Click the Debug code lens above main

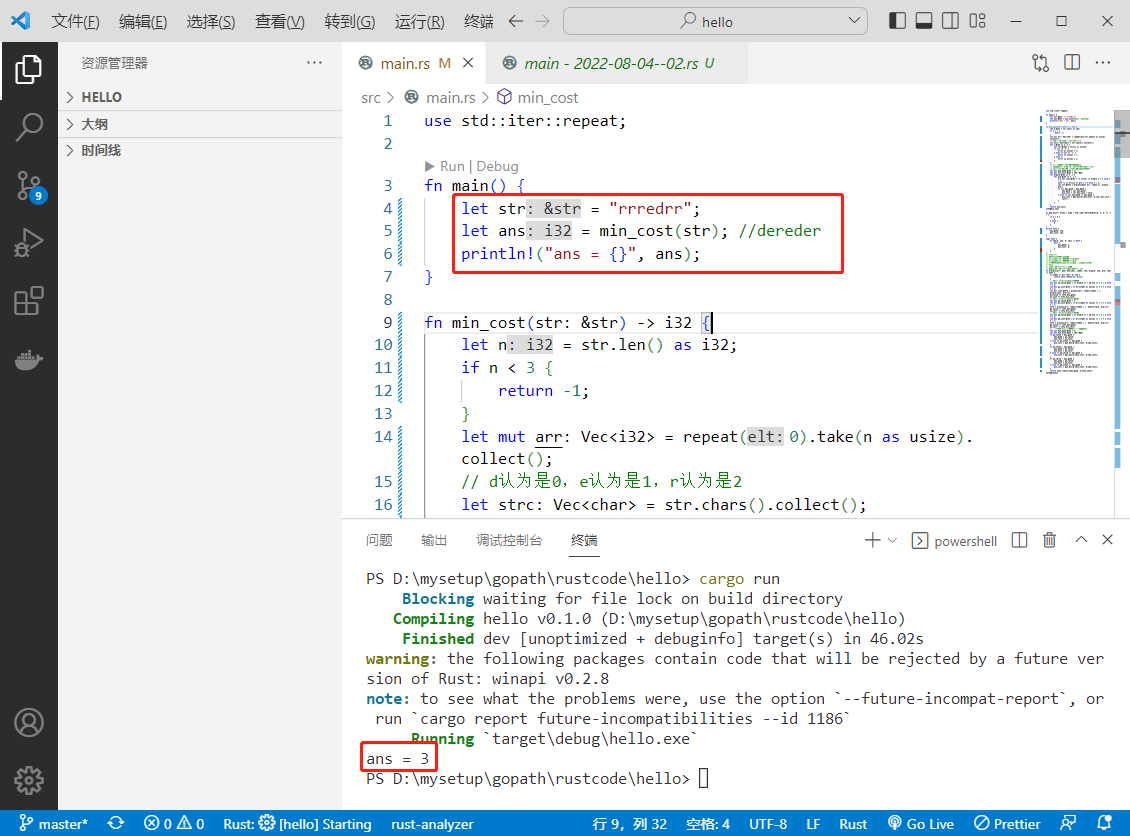497,166
